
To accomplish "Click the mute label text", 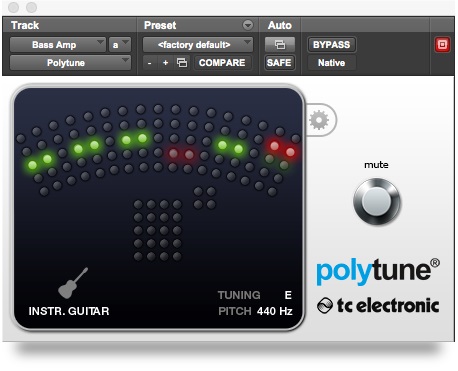I will point(376,165).
